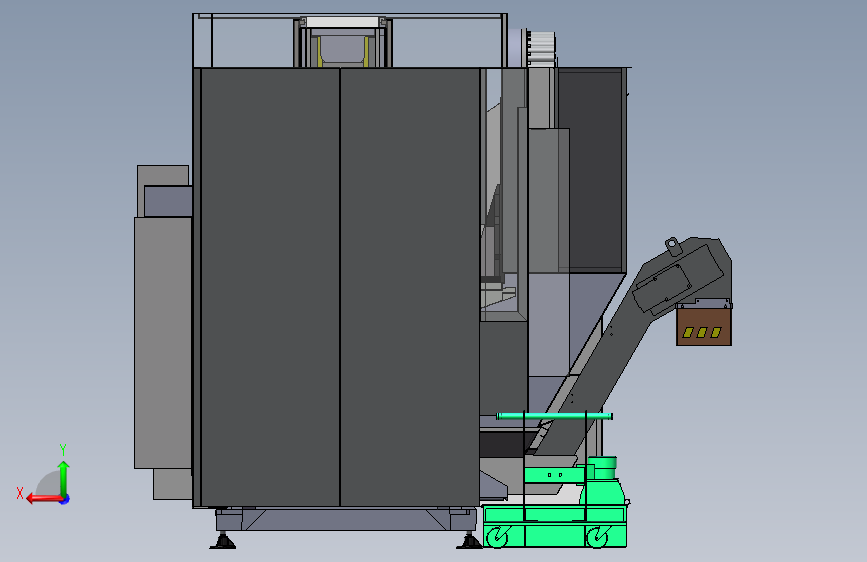Select the brown chip bin with yellow slots
Screen dimensions: 867x562
click(704, 326)
